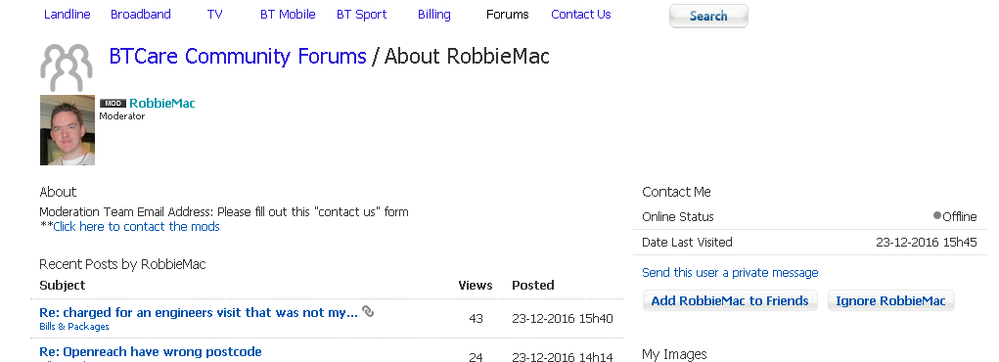Screen dimensions: 999x362
Task: Open the Contact Us page
Action: 581,14
